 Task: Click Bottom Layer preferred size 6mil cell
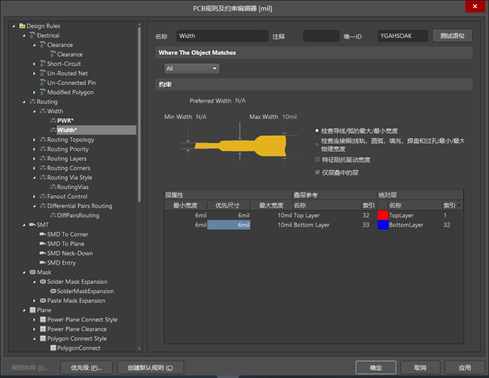click(x=229, y=225)
